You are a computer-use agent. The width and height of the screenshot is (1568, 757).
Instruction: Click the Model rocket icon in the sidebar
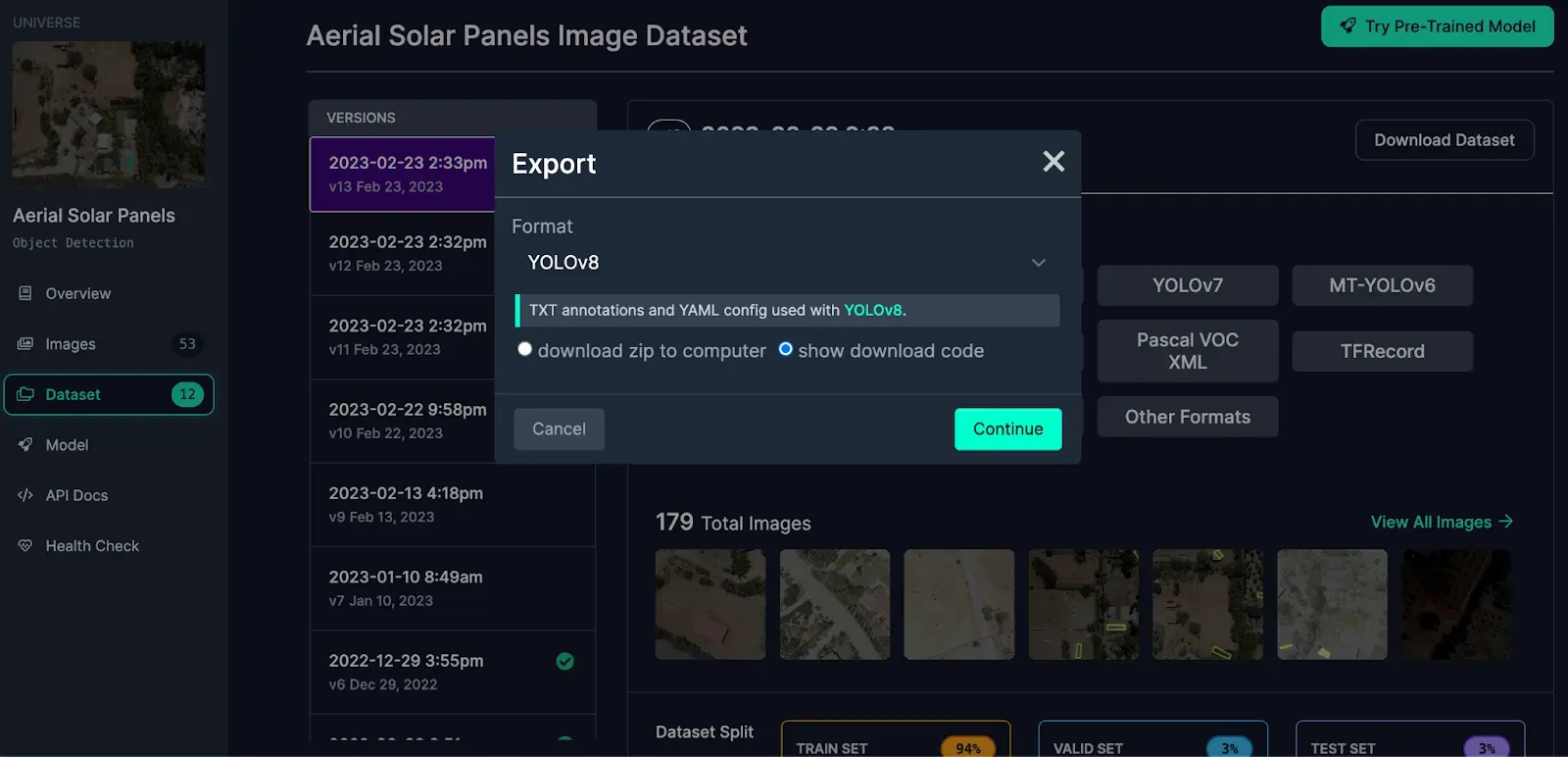pos(25,445)
